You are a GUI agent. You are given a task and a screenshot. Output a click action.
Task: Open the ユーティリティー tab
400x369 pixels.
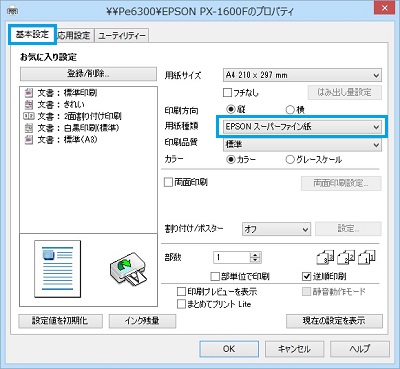pos(122,35)
